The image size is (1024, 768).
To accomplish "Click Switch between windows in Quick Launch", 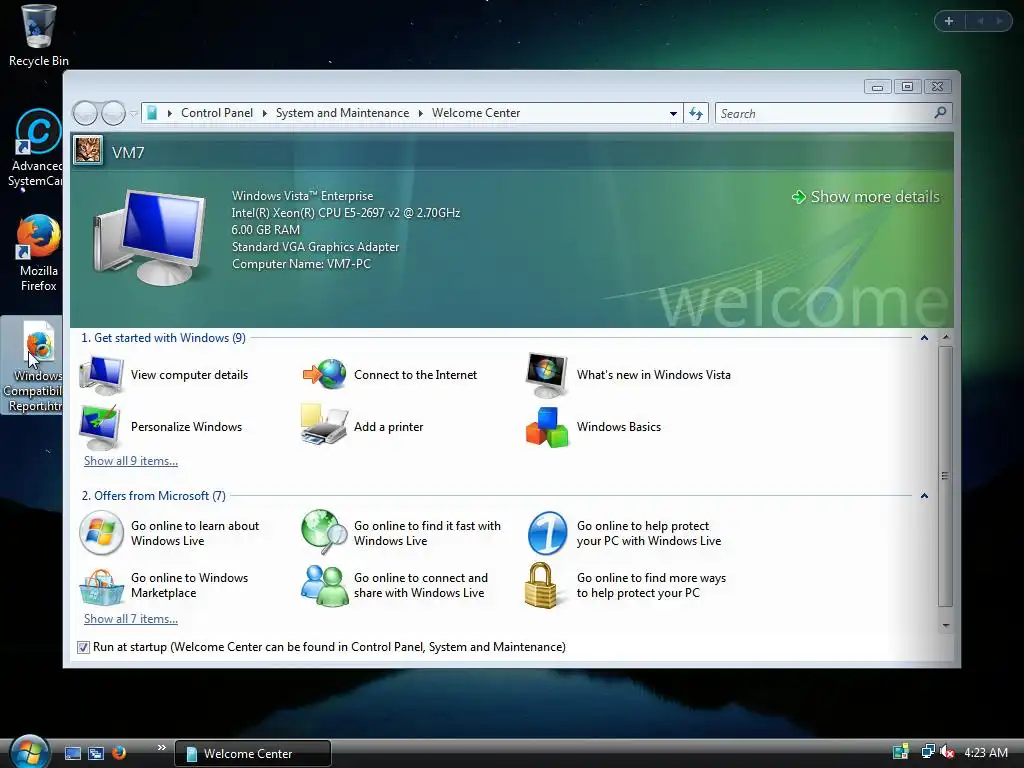I will 96,753.
